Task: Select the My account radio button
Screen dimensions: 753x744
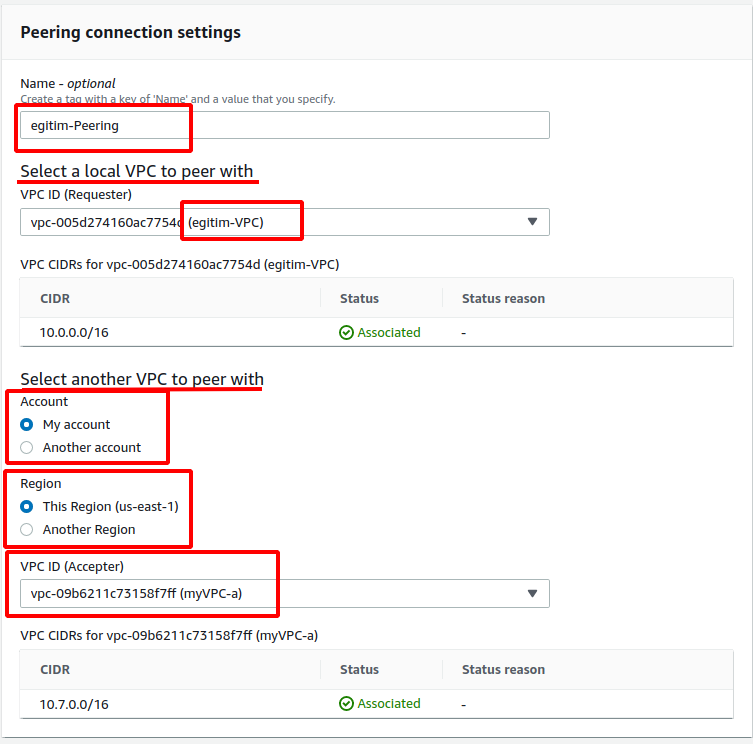Action: pyautogui.click(x=27, y=425)
